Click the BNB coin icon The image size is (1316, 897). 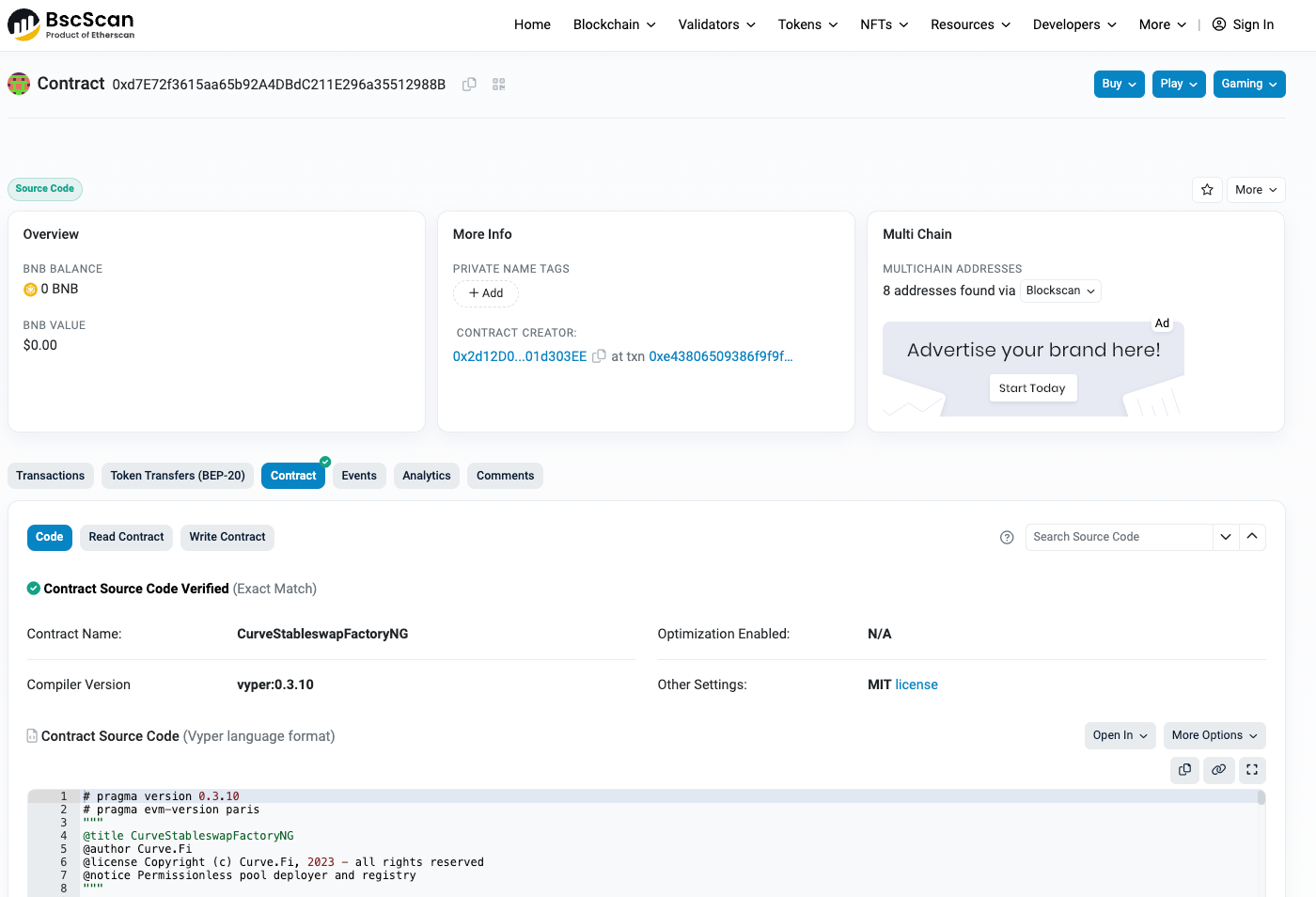tap(30, 290)
